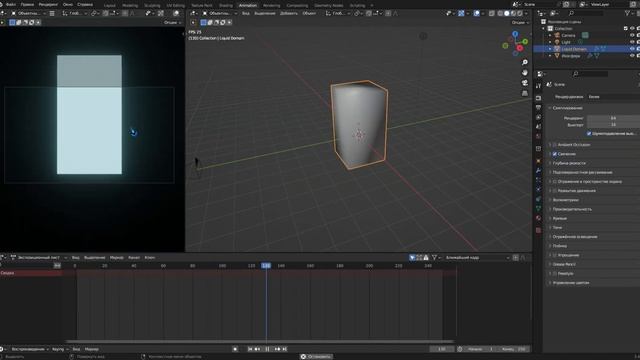640x360 pixels.
Task: Open the Render properties tab icon
Action: coord(538,98)
